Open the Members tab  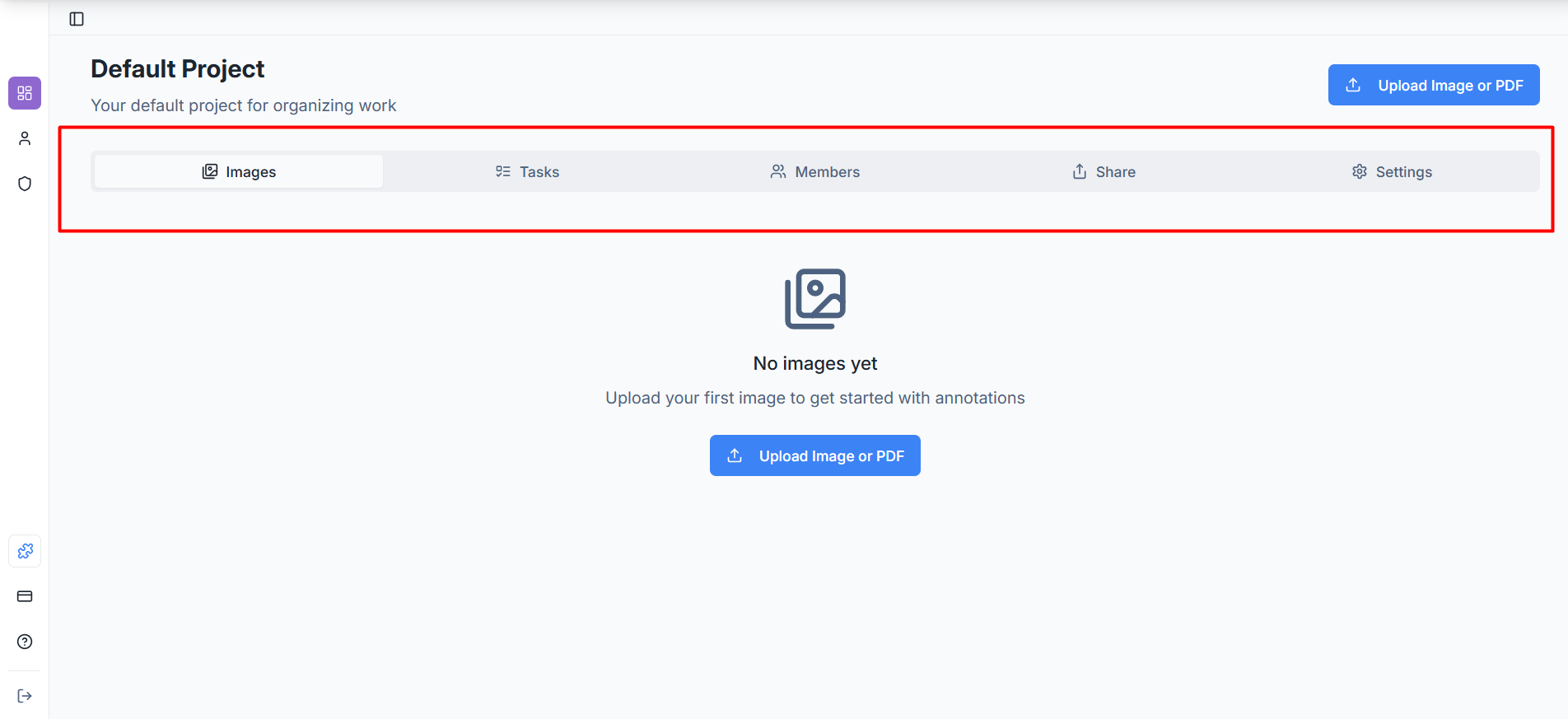(x=815, y=171)
